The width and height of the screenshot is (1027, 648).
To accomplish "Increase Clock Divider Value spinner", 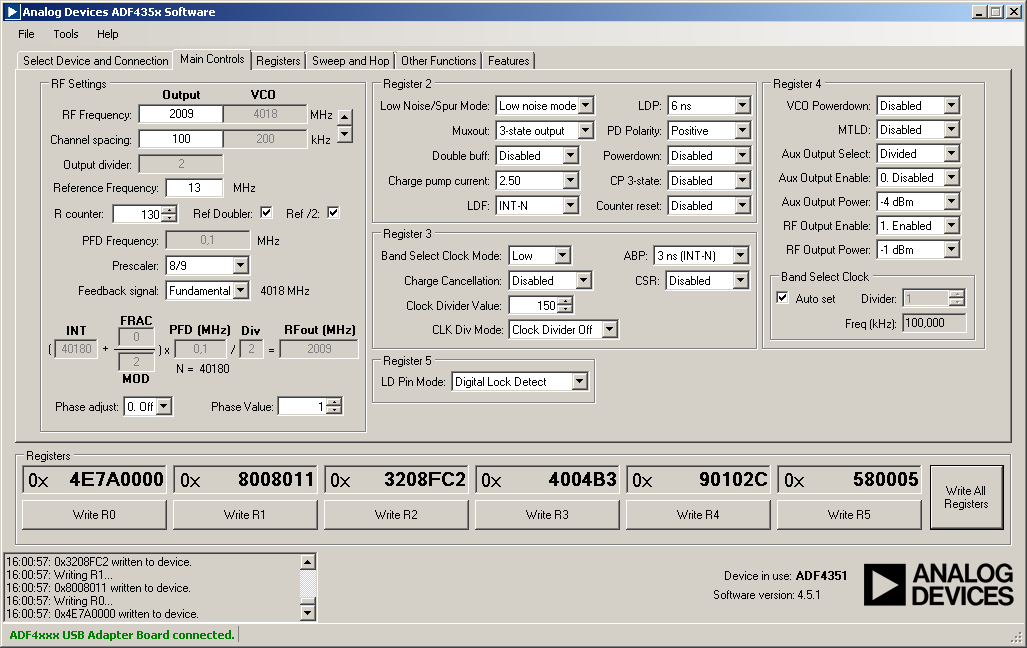I will click(x=566, y=301).
